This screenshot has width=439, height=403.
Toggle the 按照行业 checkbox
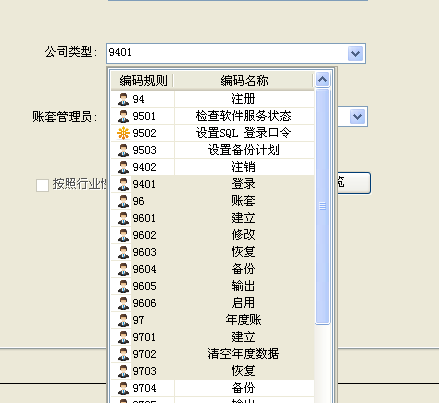tap(42, 185)
